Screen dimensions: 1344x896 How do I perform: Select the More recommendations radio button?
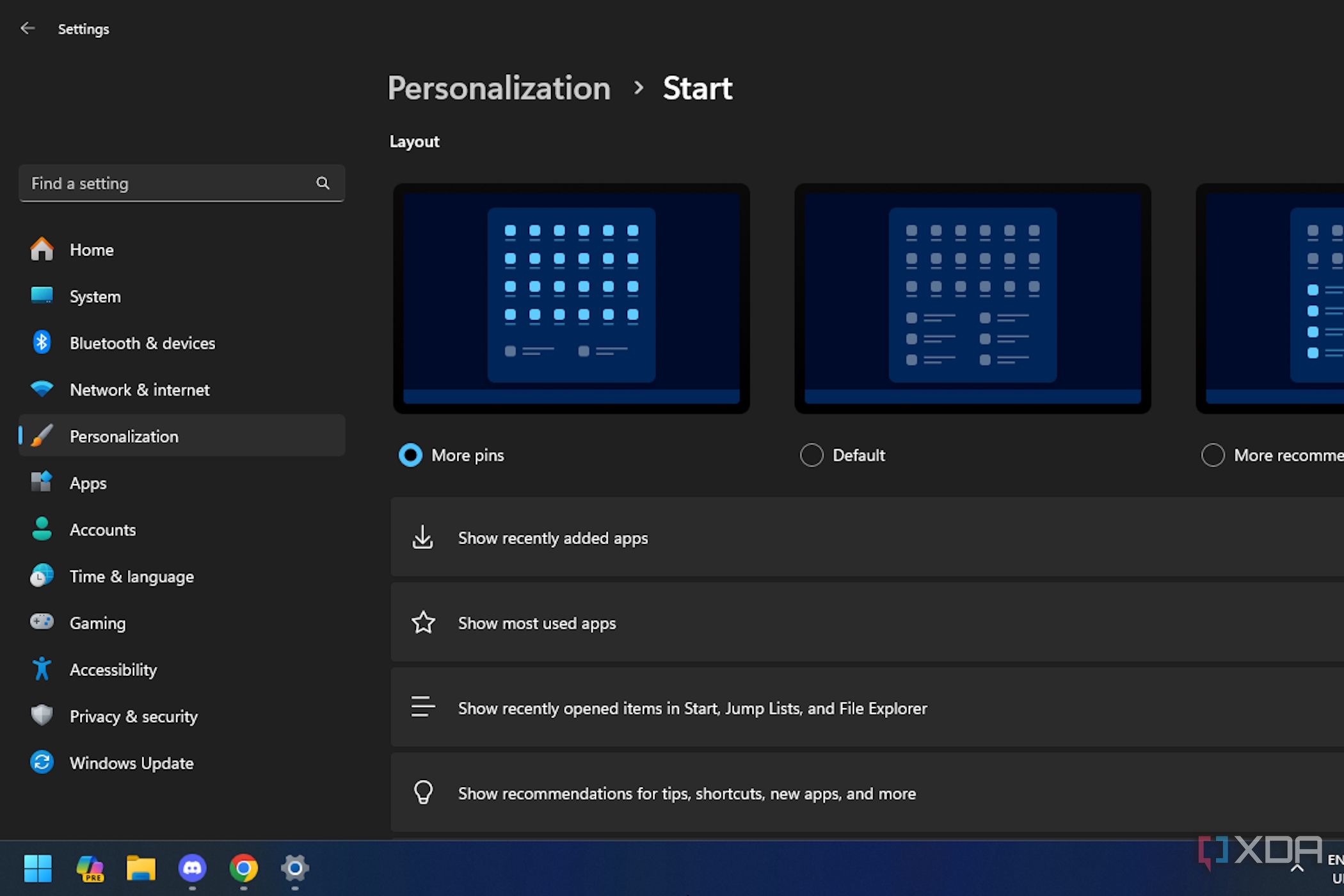pyautogui.click(x=1213, y=455)
